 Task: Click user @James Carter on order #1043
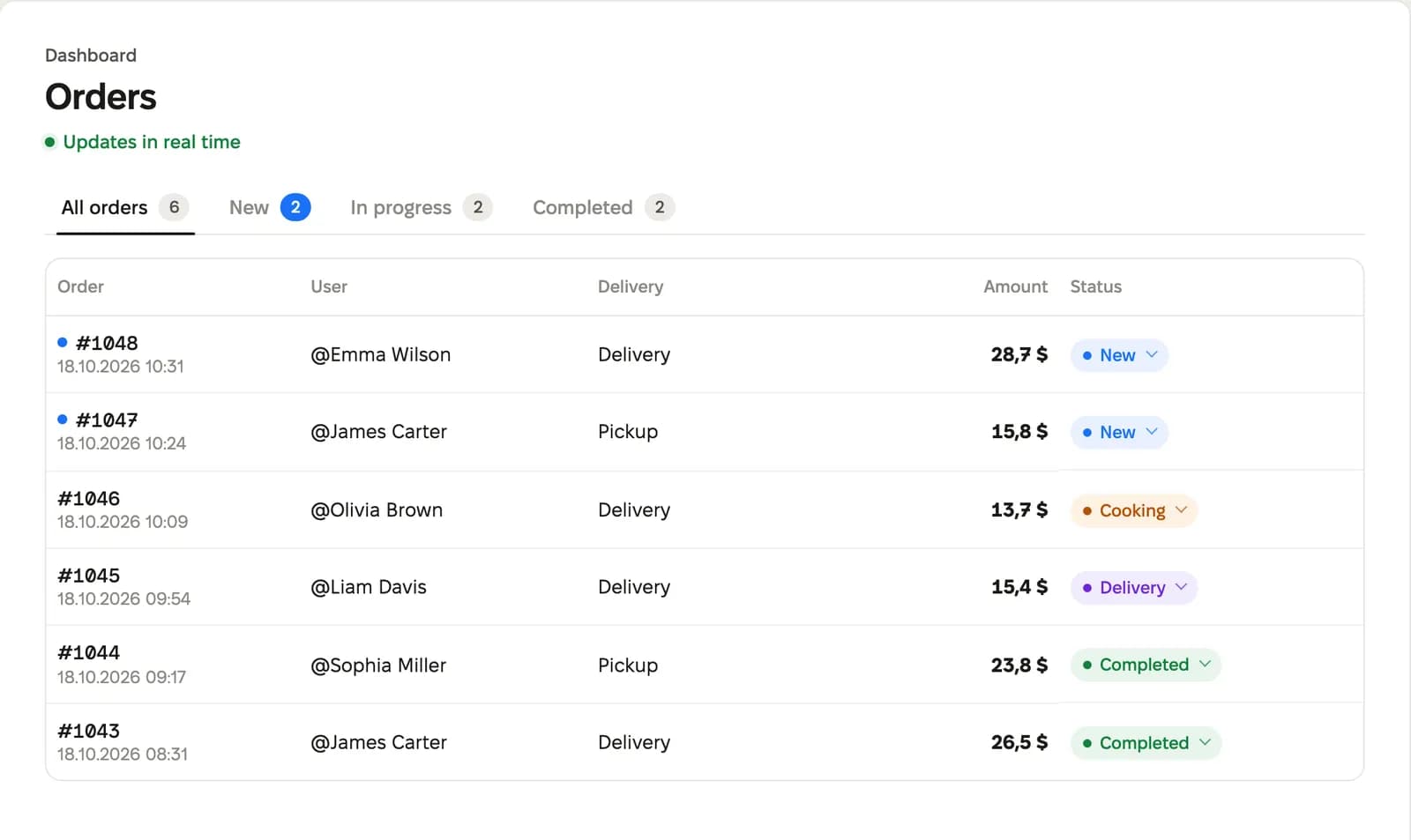pos(379,743)
